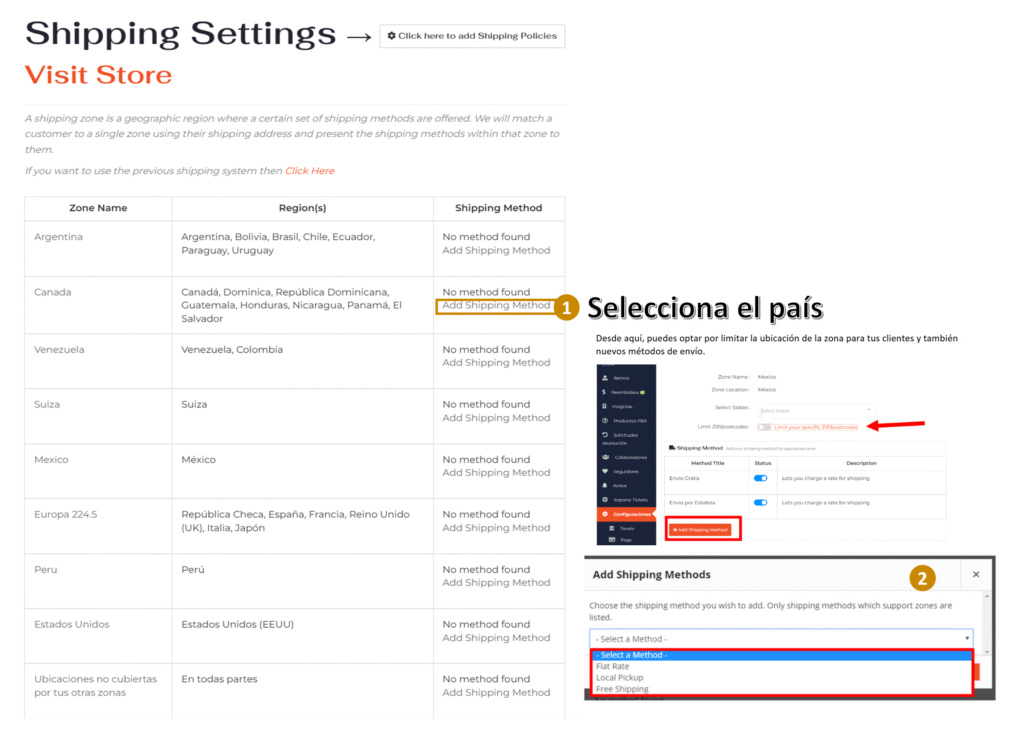
Task: Expand the Select a Method dropdown
Action: tap(780, 638)
